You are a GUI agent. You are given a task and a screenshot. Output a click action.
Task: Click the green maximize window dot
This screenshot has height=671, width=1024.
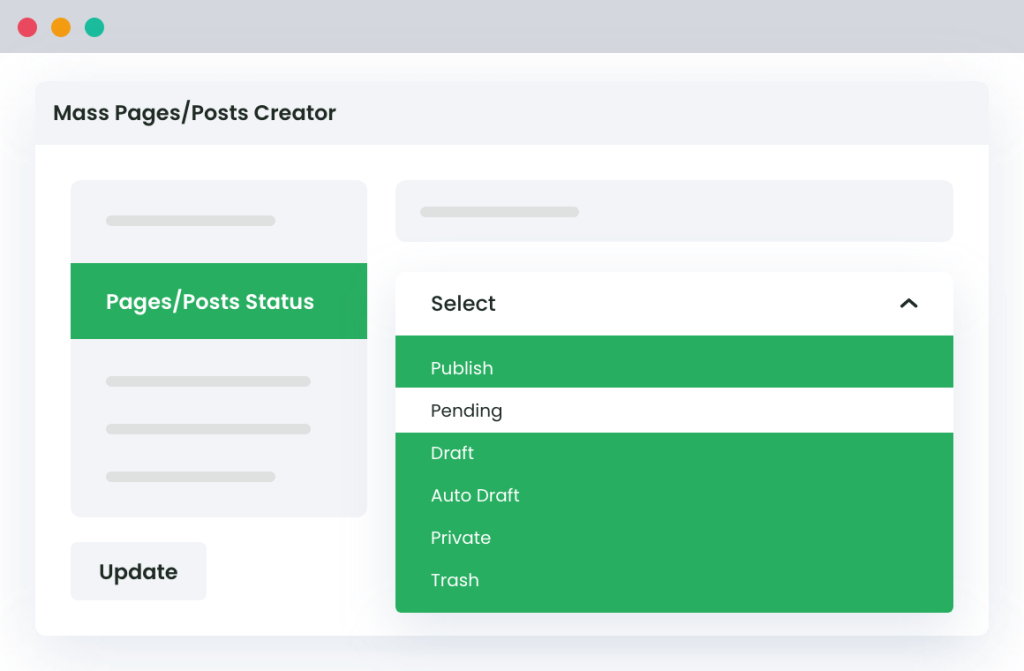click(x=95, y=27)
